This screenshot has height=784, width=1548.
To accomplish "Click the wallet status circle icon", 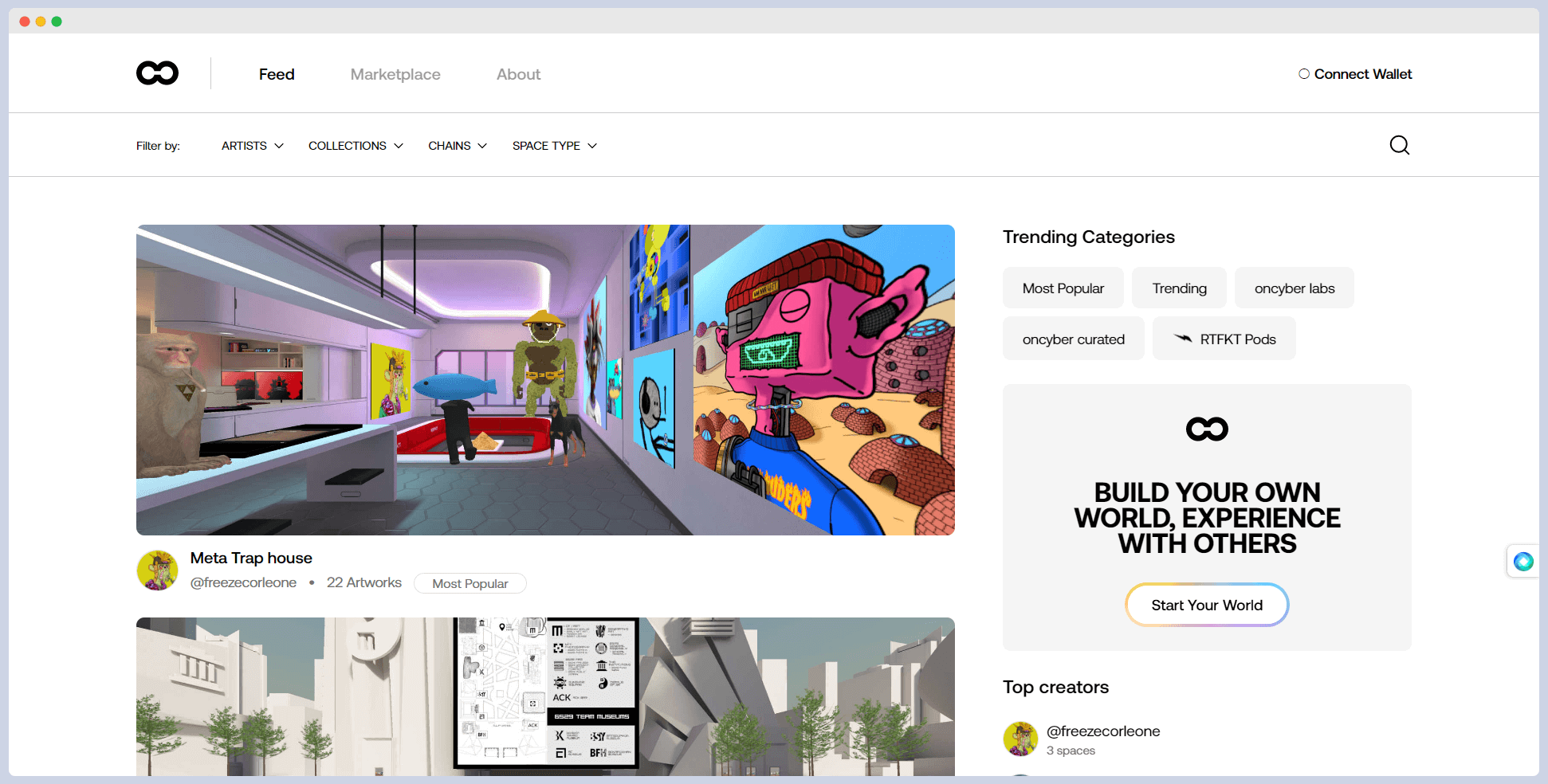I will coord(1304,73).
